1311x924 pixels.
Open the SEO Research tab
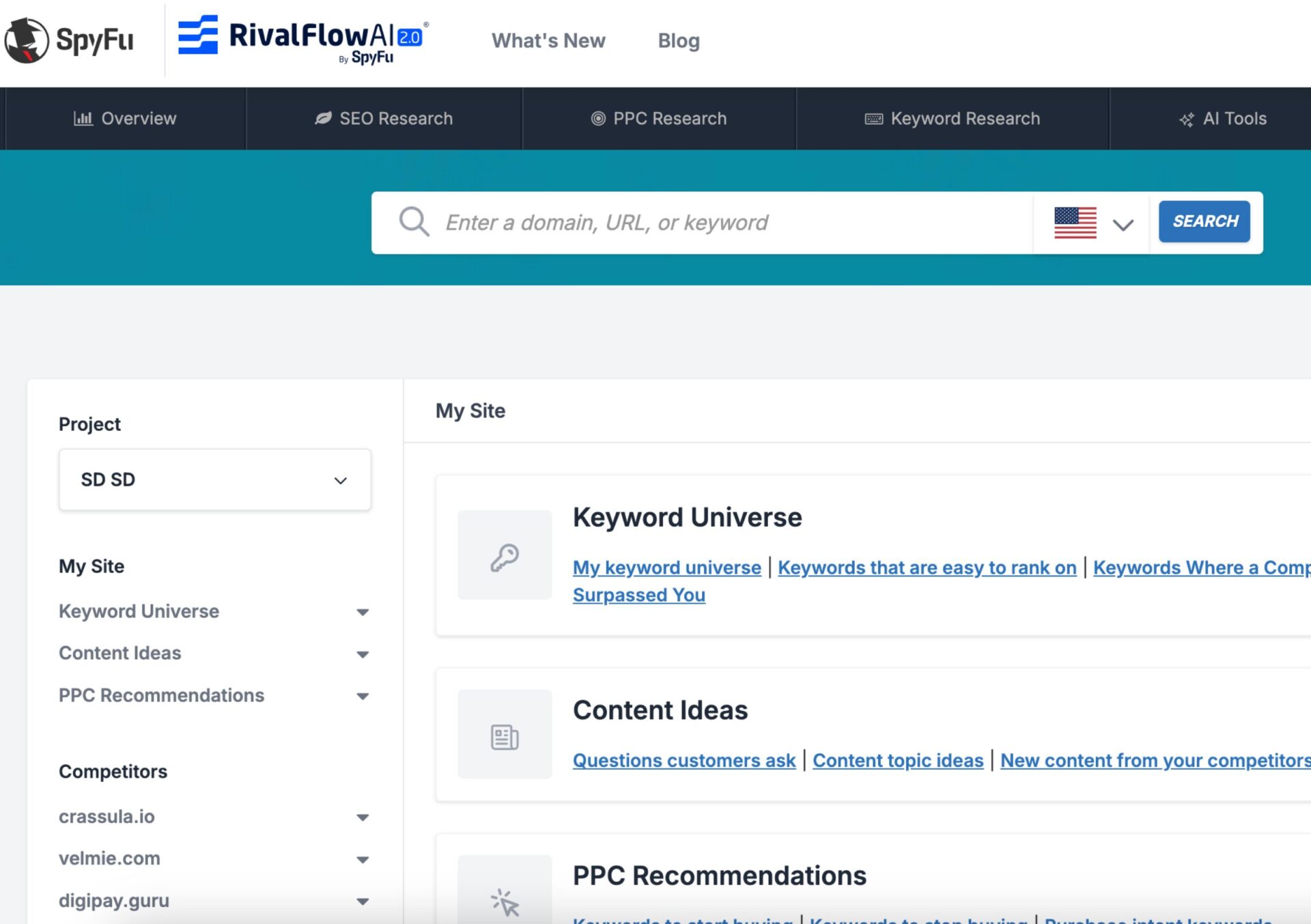pos(384,119)
